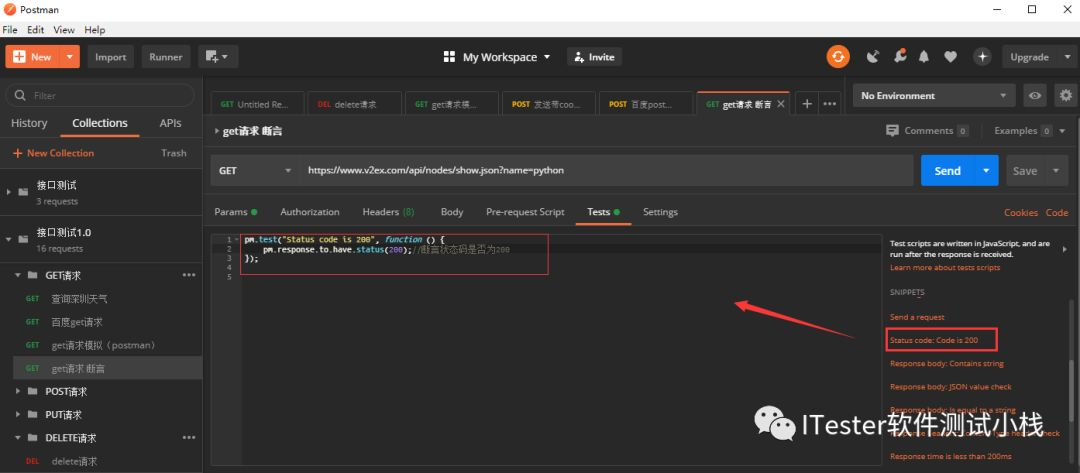Image resolution: width=1080 pixels, height=473 pixels.
Task: Click the Cookies link
Action: tap(1021, 212)
